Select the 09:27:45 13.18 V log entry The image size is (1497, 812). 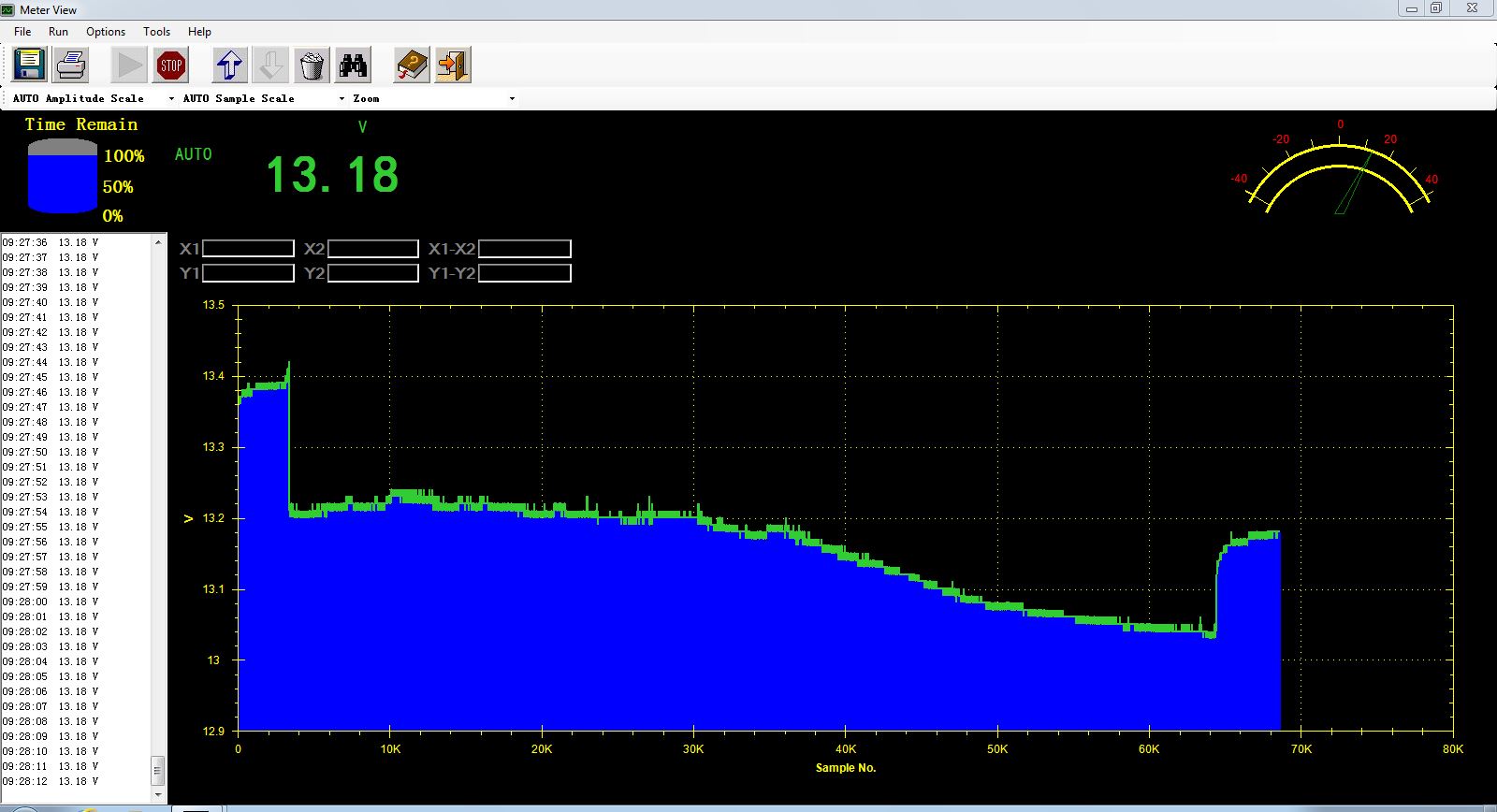pyautogui.click(x=51, y=377)
